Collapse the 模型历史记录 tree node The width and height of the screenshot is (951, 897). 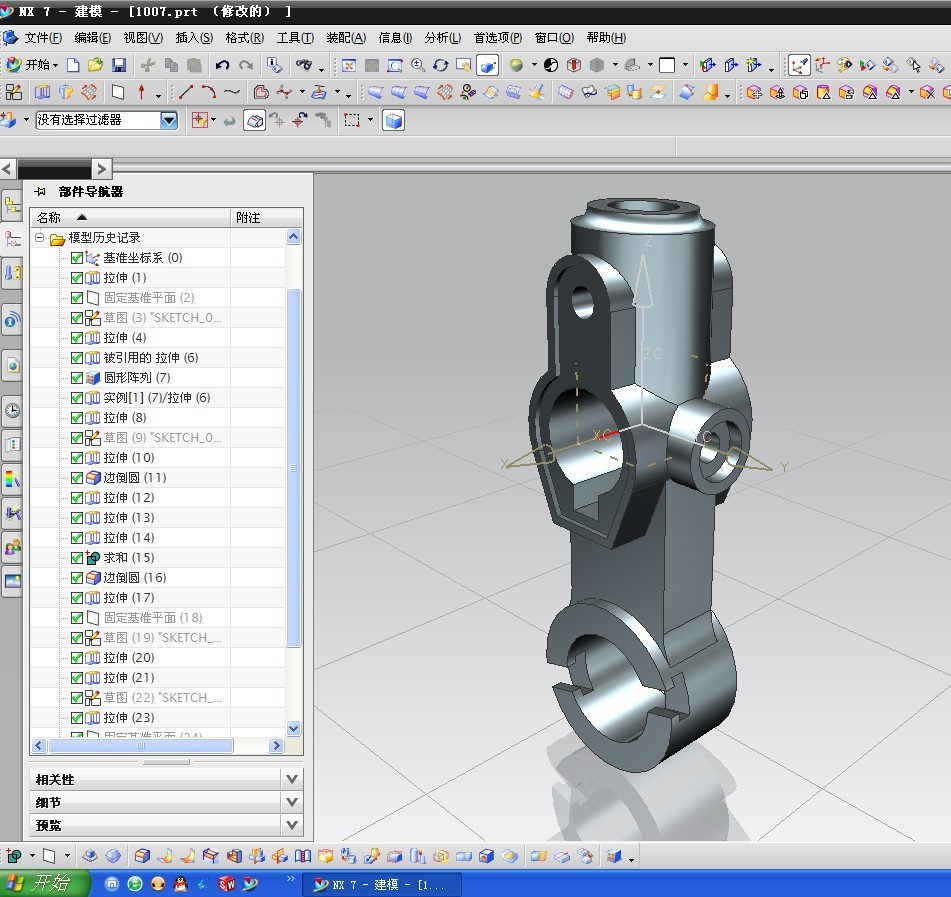(40, 238)
